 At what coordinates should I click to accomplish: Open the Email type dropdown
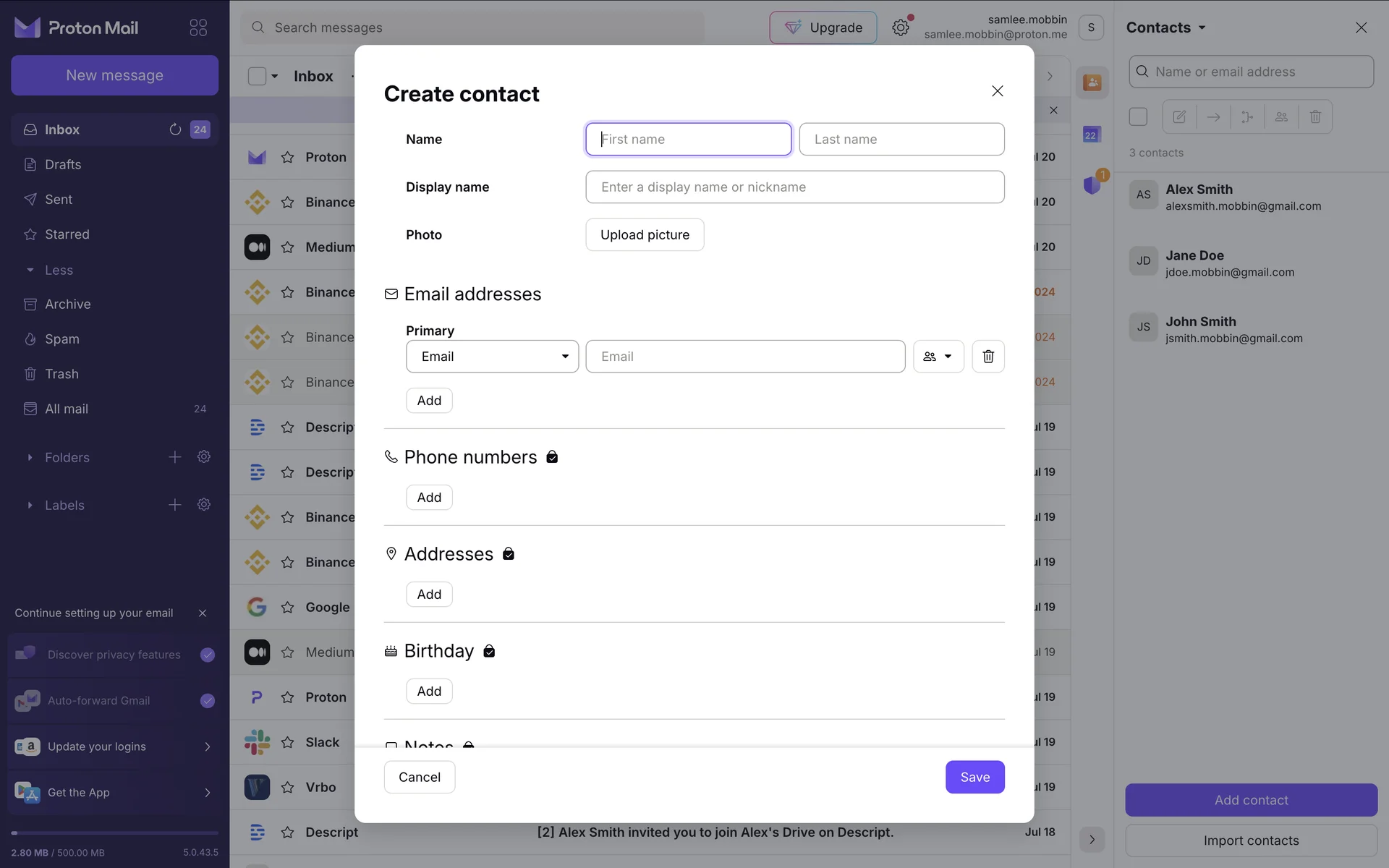pyautogui.click(x=492, y=357)
